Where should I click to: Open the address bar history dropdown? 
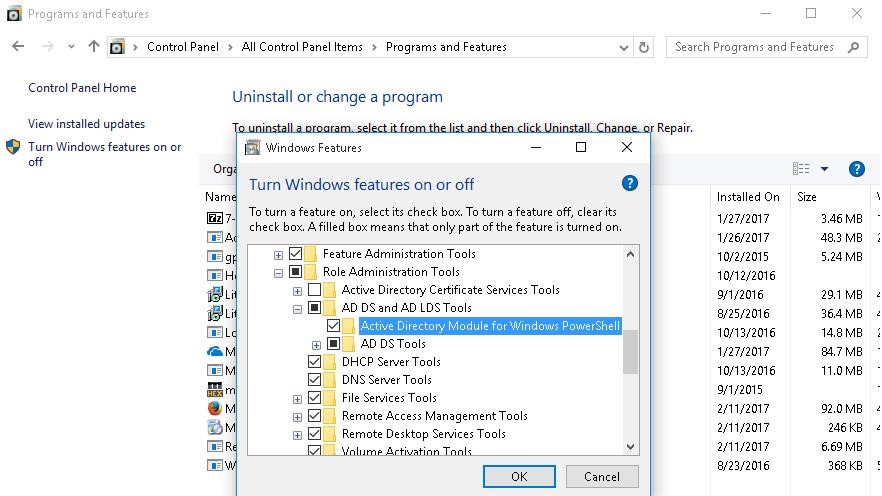623,47
